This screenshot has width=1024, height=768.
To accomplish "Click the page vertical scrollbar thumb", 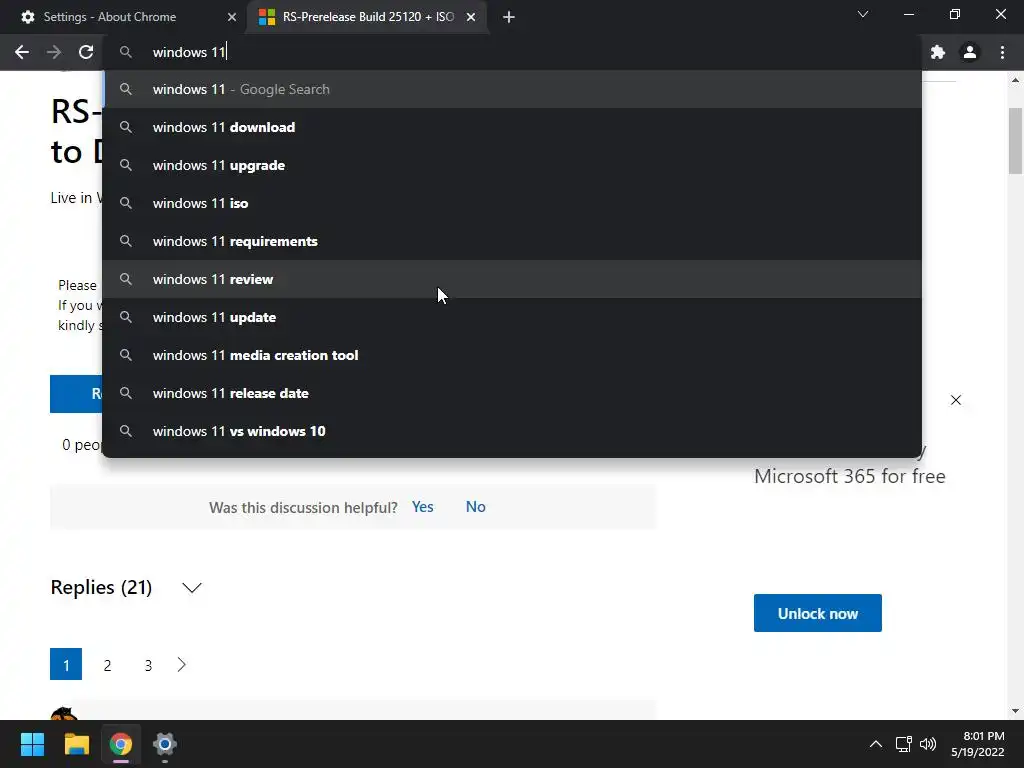I will 1015,140.
